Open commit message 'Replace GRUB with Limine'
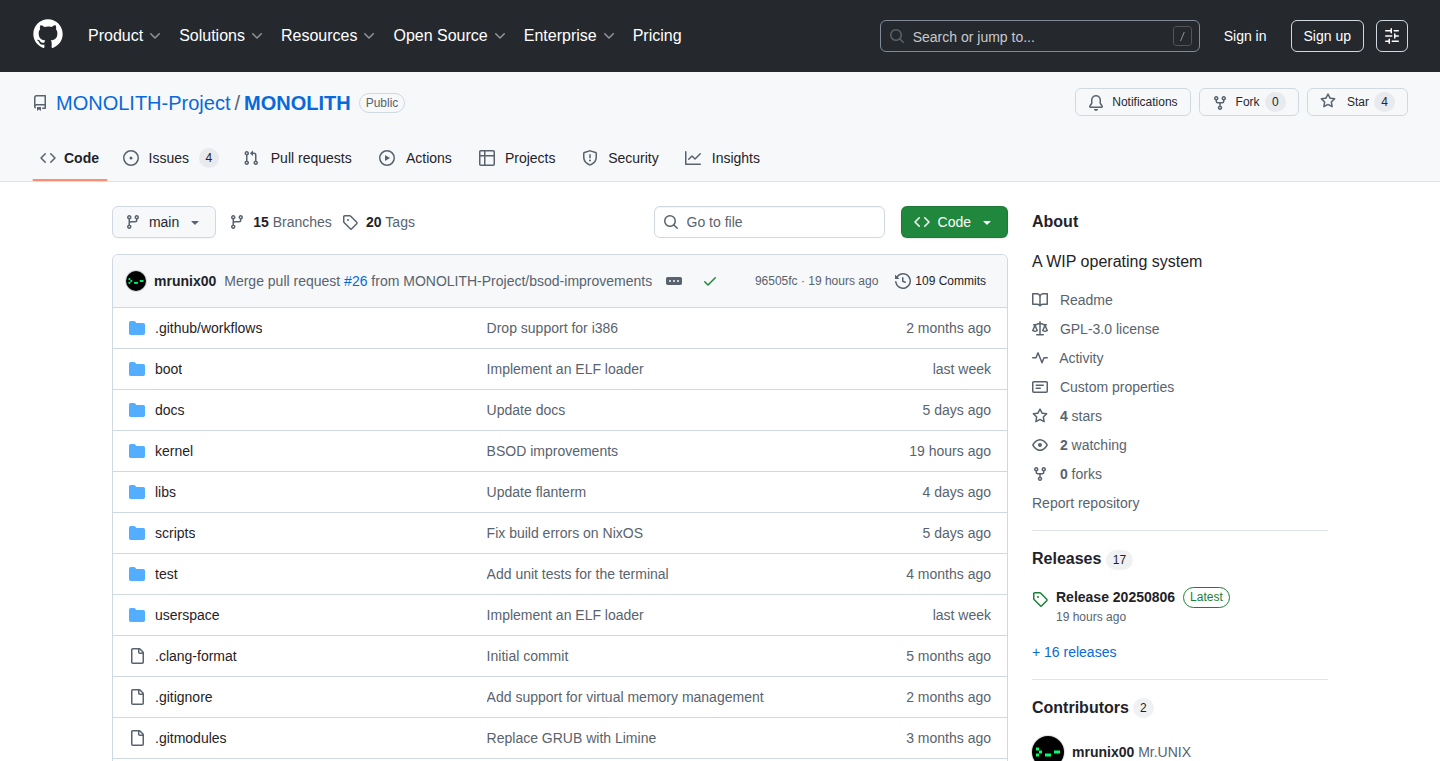This screenshot has width=1440, height=761. 571,738
